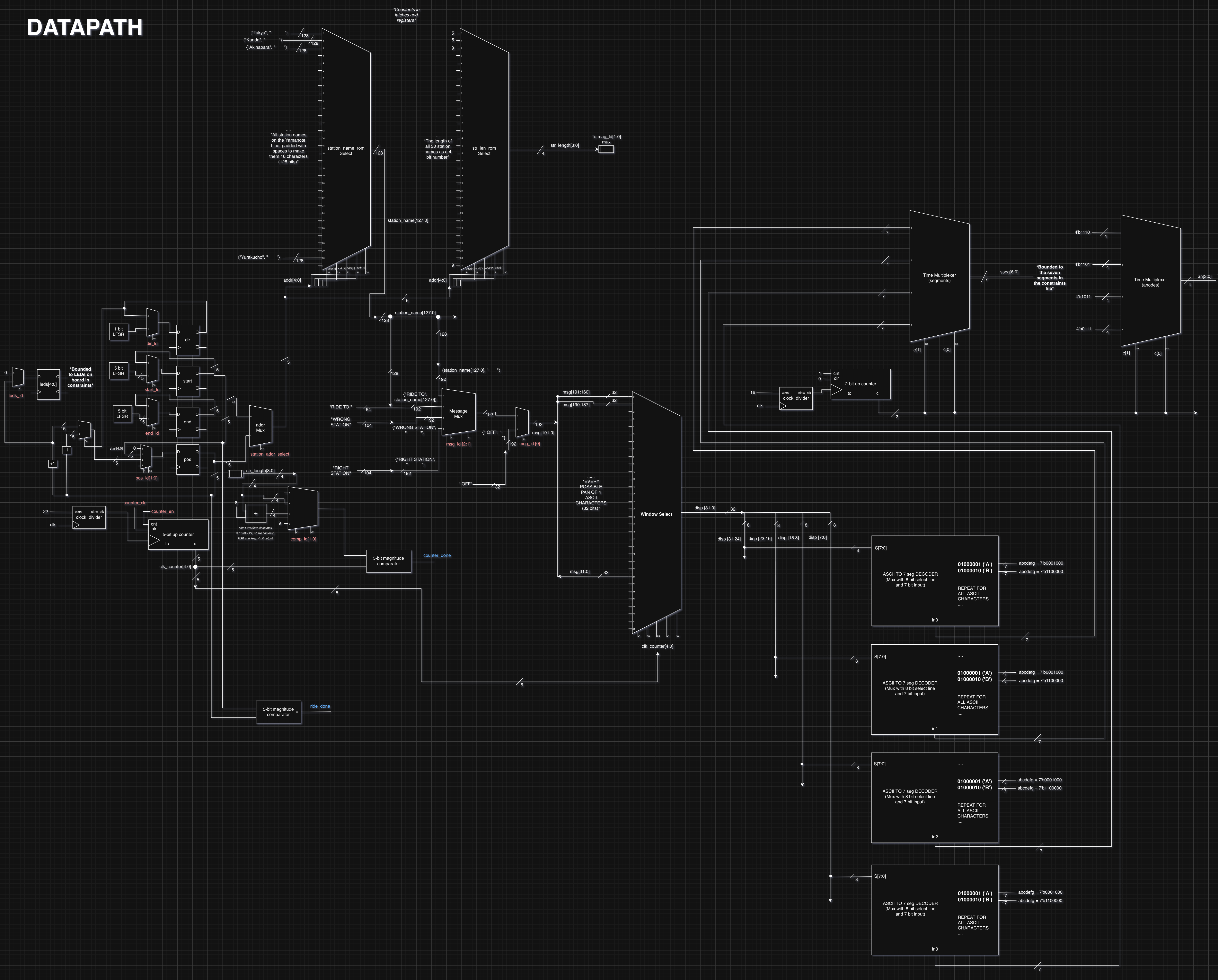
Task: Select the +1 increment box
Action: click(53, 464)
